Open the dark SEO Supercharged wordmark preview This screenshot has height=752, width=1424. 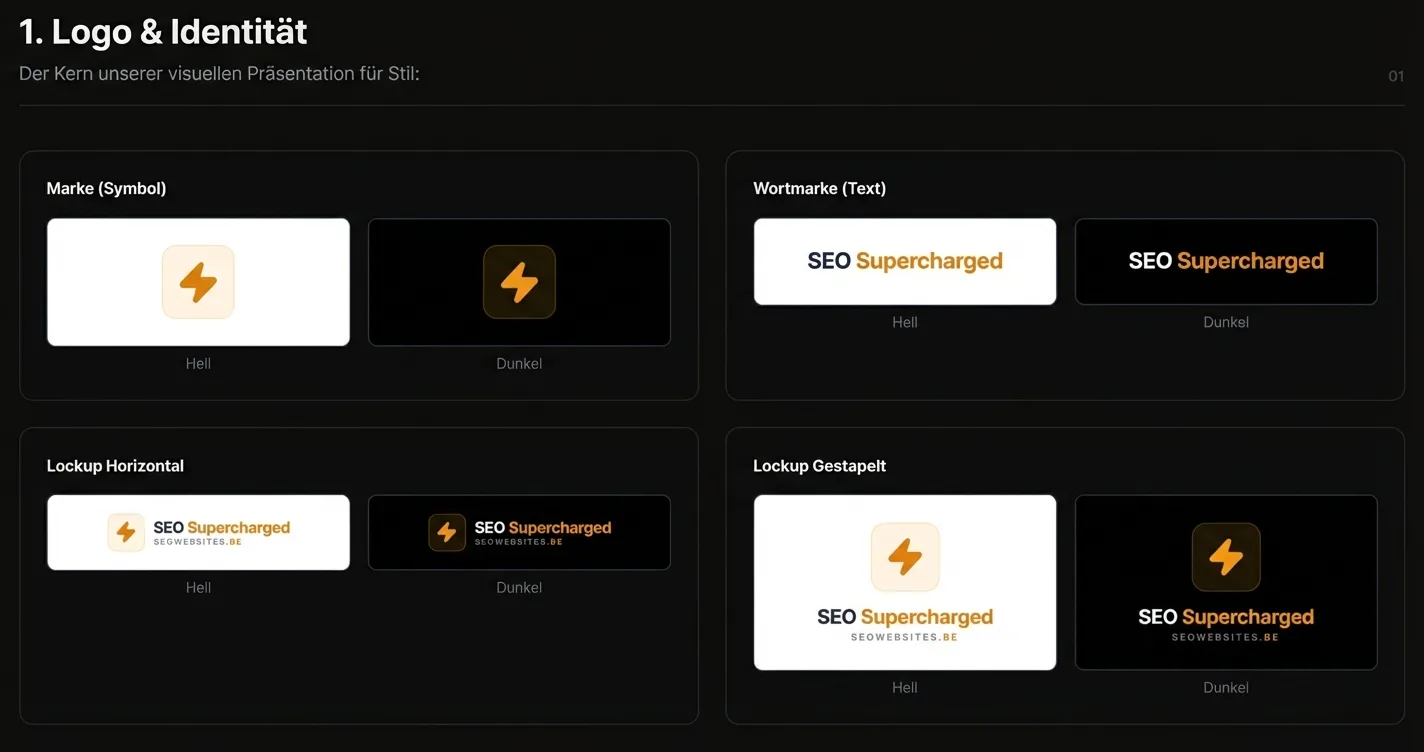click(x=1226, y=261)
